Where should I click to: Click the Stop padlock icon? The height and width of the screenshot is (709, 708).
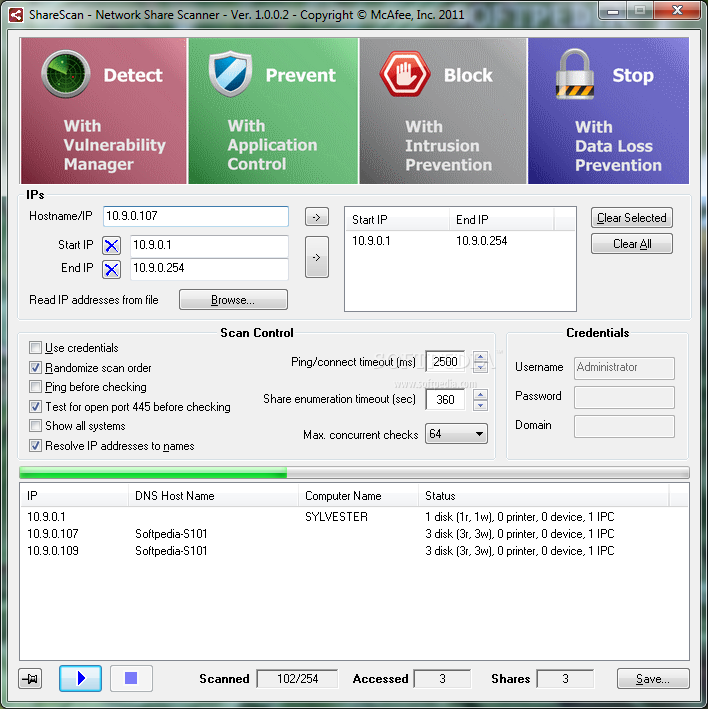(x=575, y=74)
